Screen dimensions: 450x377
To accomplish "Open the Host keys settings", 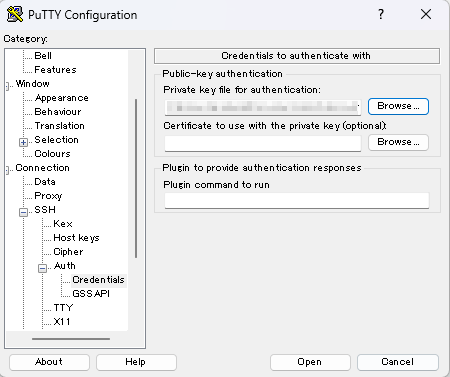I will [x=76, y=238].
